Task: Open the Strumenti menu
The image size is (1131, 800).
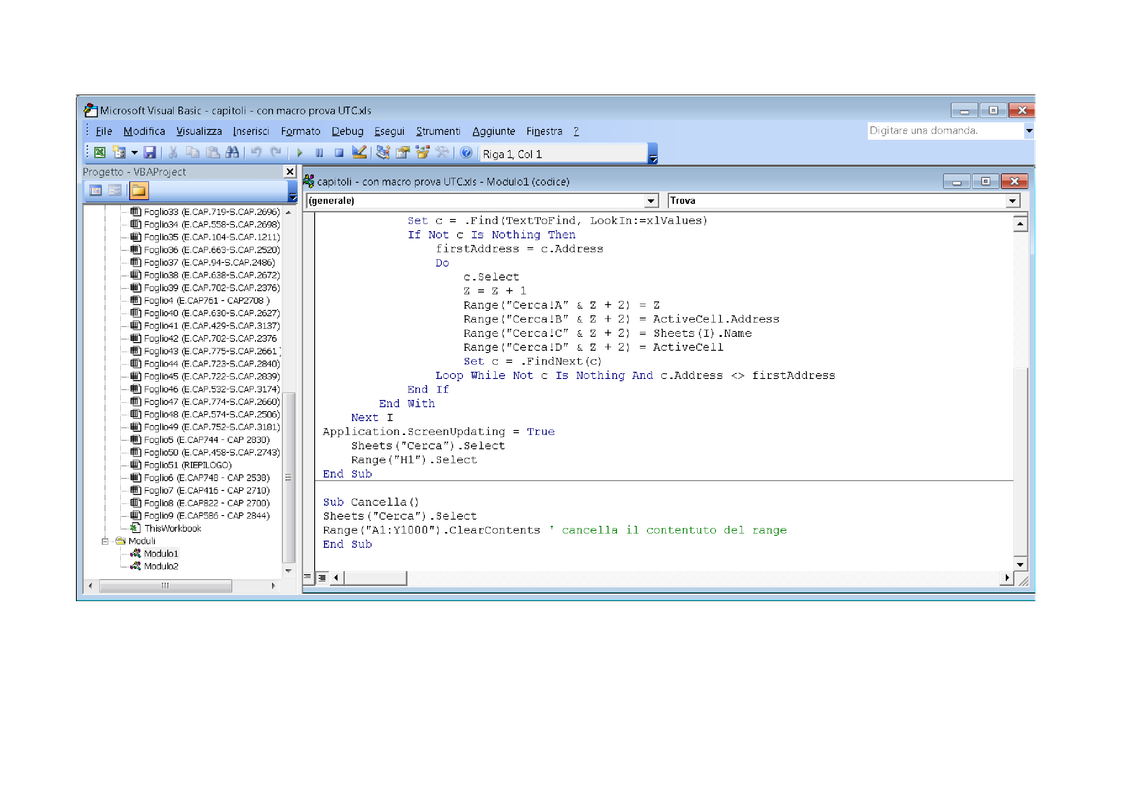Action: pos(438,131)
